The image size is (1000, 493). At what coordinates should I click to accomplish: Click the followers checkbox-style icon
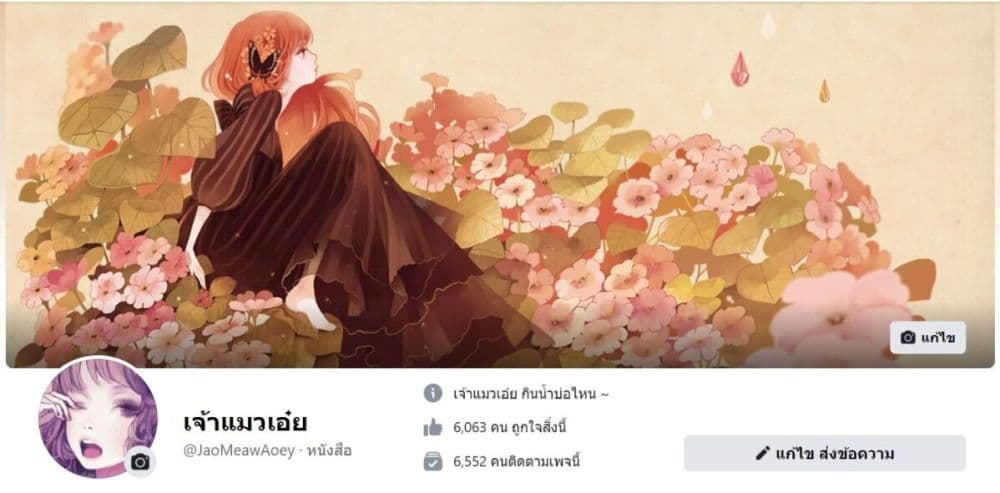pos(432,461)
